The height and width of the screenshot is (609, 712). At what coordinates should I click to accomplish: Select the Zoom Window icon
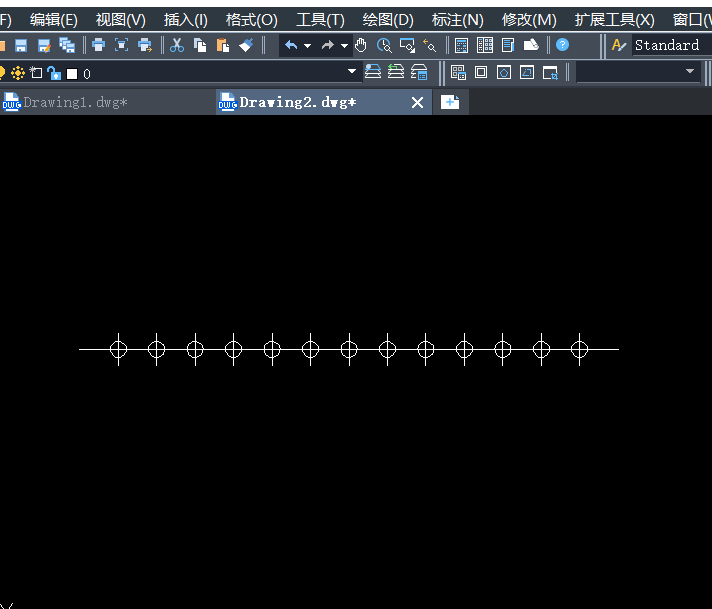click(407, 45)
